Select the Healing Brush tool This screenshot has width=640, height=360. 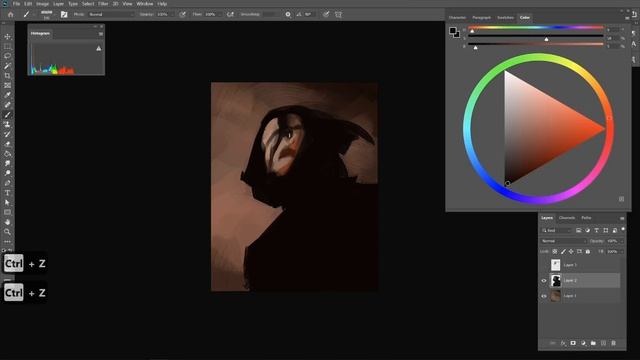pyautogui.click(x=7, y=105)
